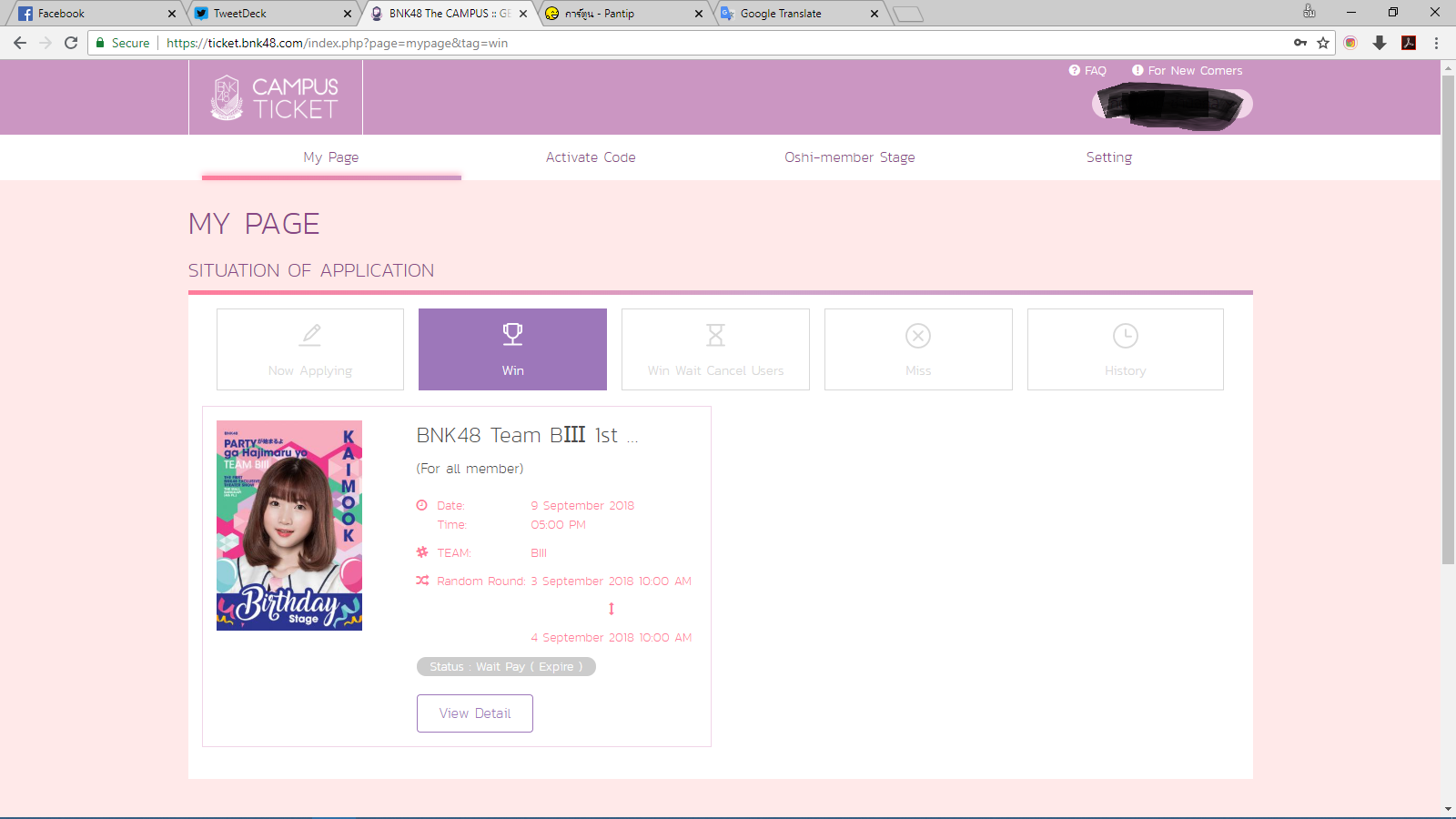Click the For New Comers info icon
Viewport: 1456px width, 819px height.
[x=1137, y=70]
